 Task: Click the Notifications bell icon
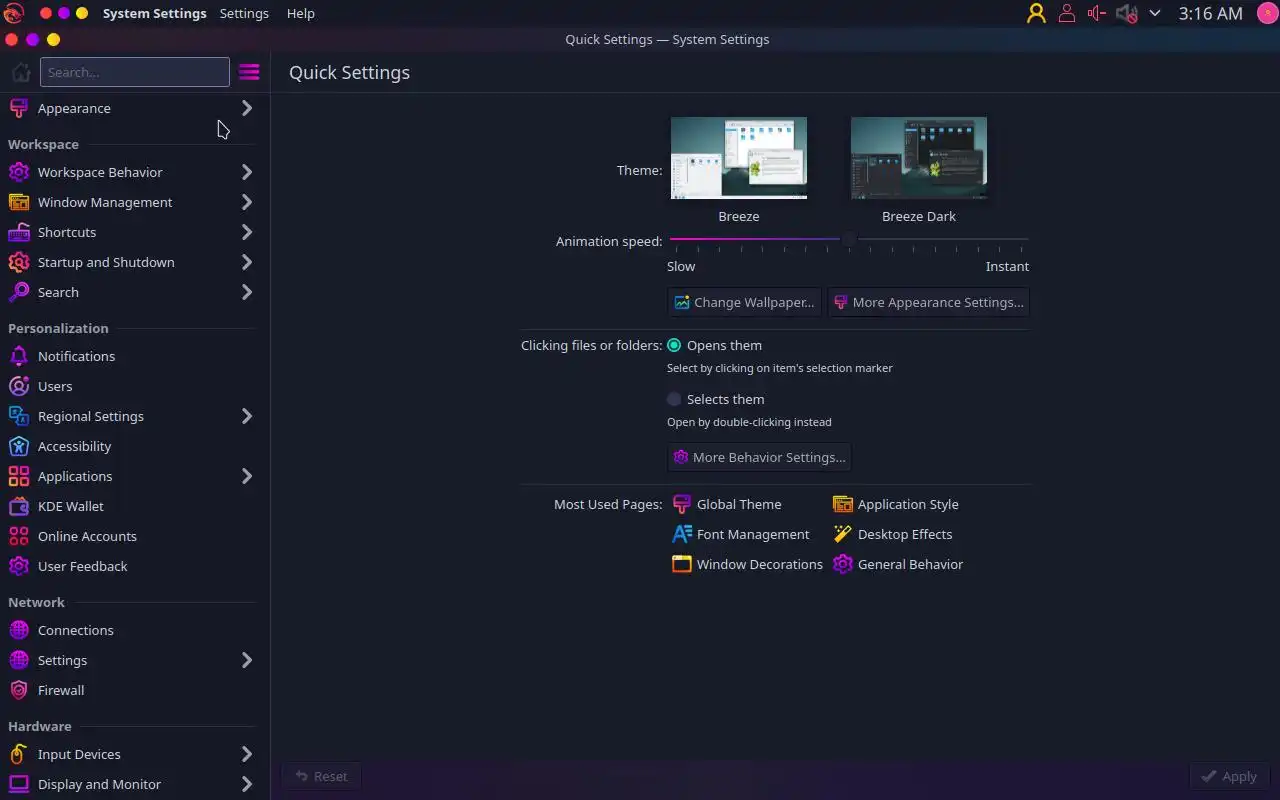[x=18, y=356]
